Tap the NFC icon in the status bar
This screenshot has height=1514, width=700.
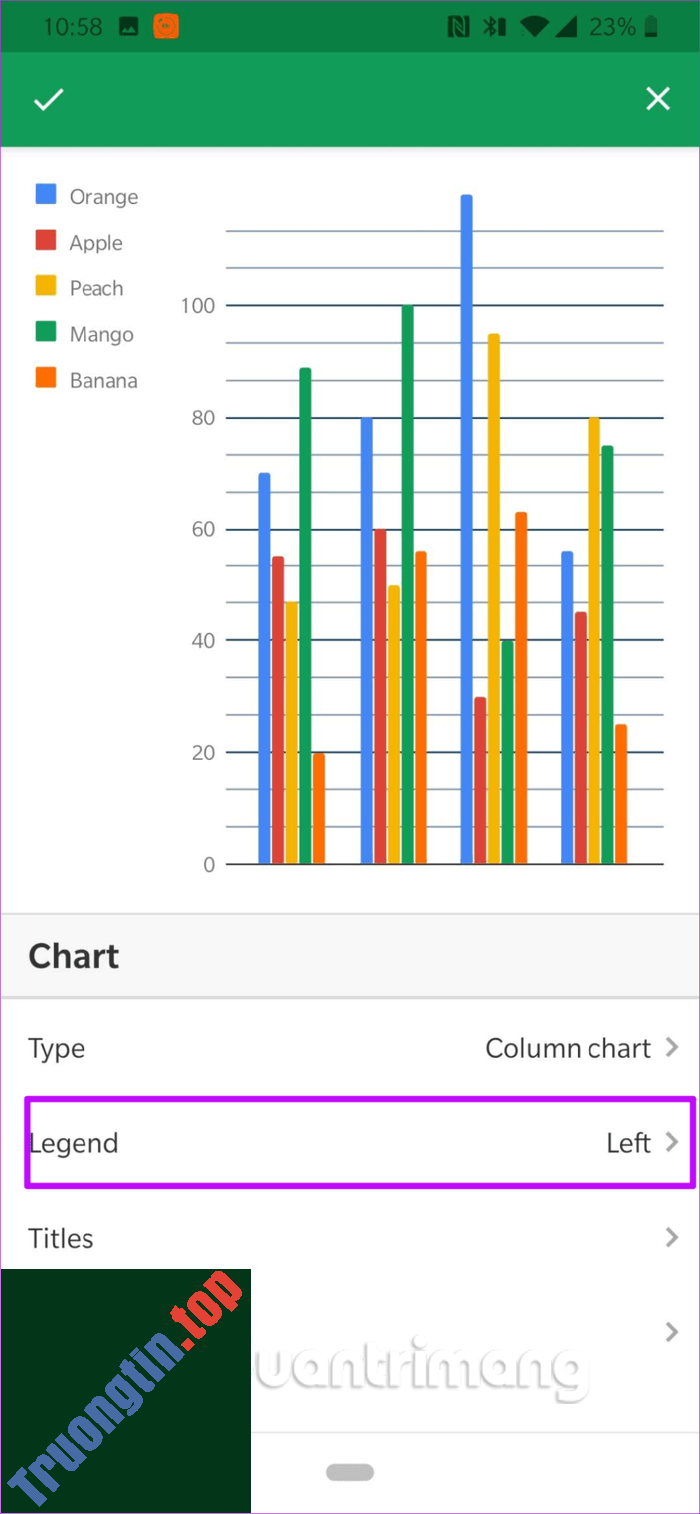click(459, 26)
